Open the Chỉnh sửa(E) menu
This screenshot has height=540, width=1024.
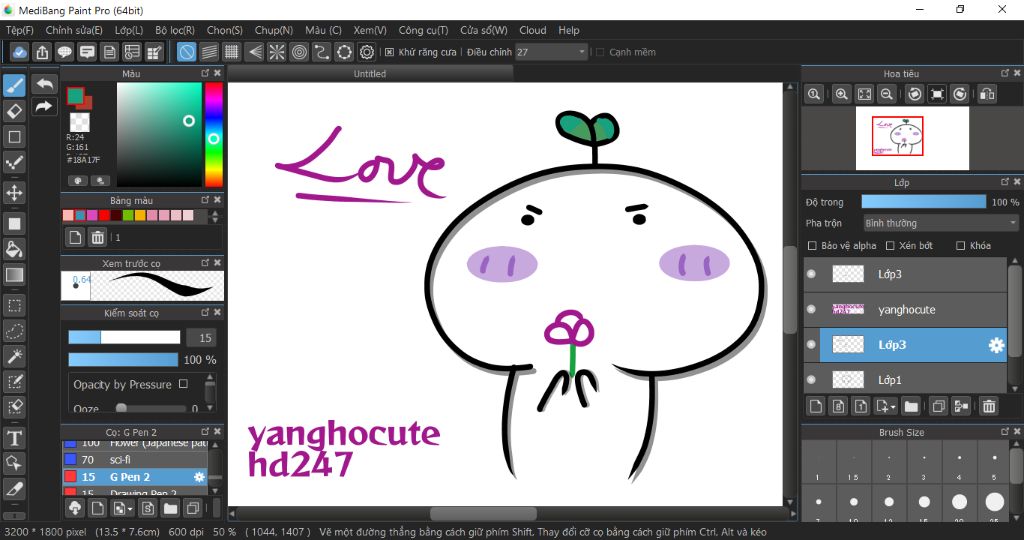click(x=74, y=30)
